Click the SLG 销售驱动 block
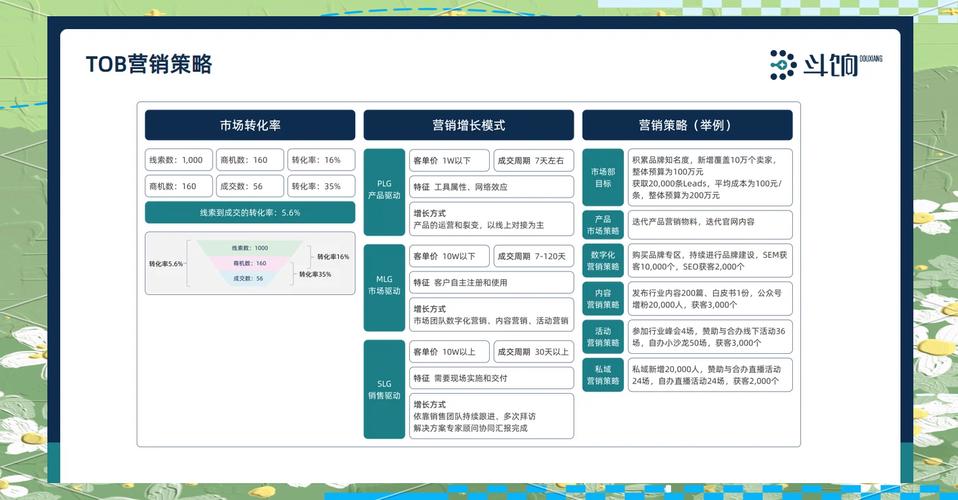Image resolution: width=958 pixels, height=500 pixels. [x=384, y=389]
